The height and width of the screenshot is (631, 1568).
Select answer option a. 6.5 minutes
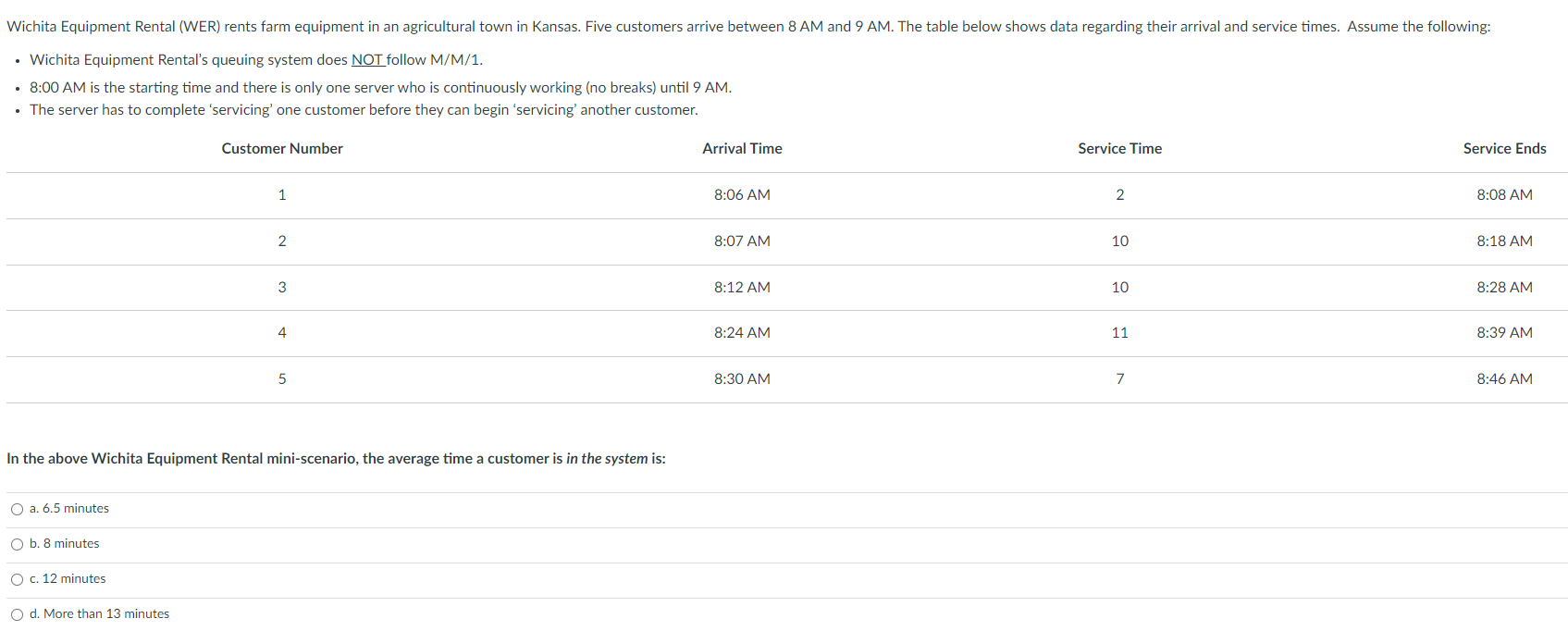point(18,509)
